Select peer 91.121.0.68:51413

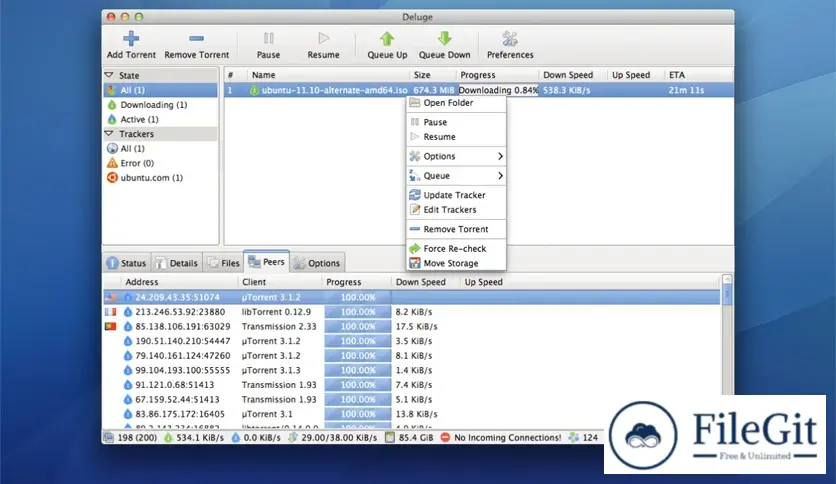tap(411, 385)
